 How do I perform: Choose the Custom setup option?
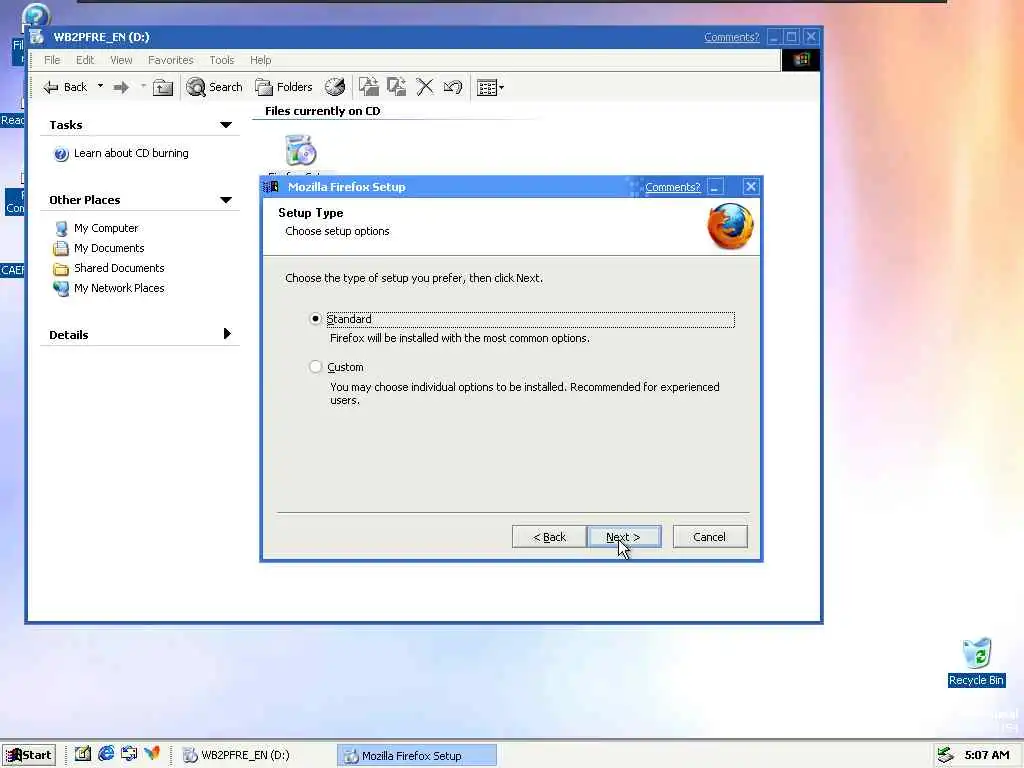pyautogui.click(x=315, y=367)
